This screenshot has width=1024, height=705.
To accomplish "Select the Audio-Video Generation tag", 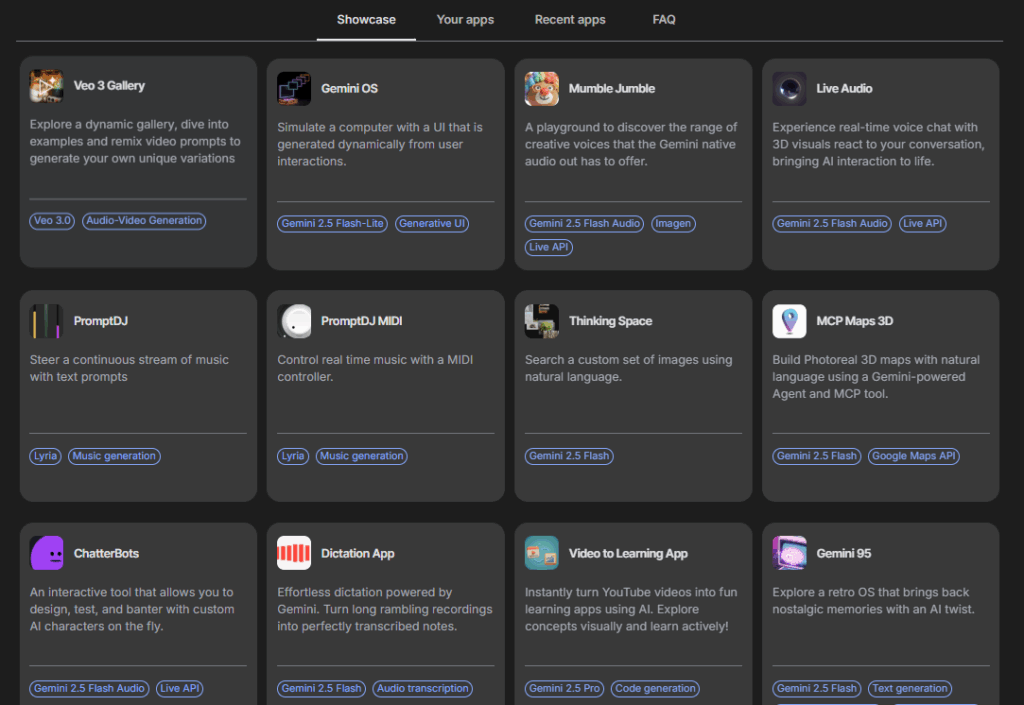I will point(144,221).
